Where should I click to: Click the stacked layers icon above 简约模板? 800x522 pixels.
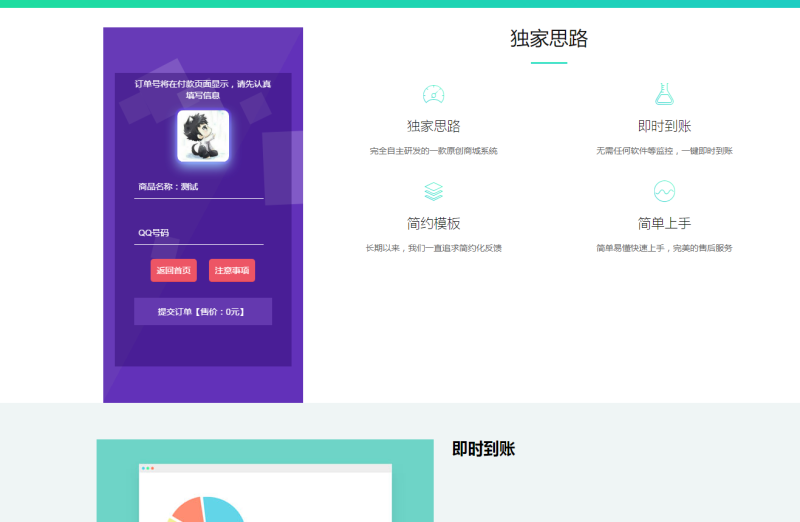click(433, 191)
